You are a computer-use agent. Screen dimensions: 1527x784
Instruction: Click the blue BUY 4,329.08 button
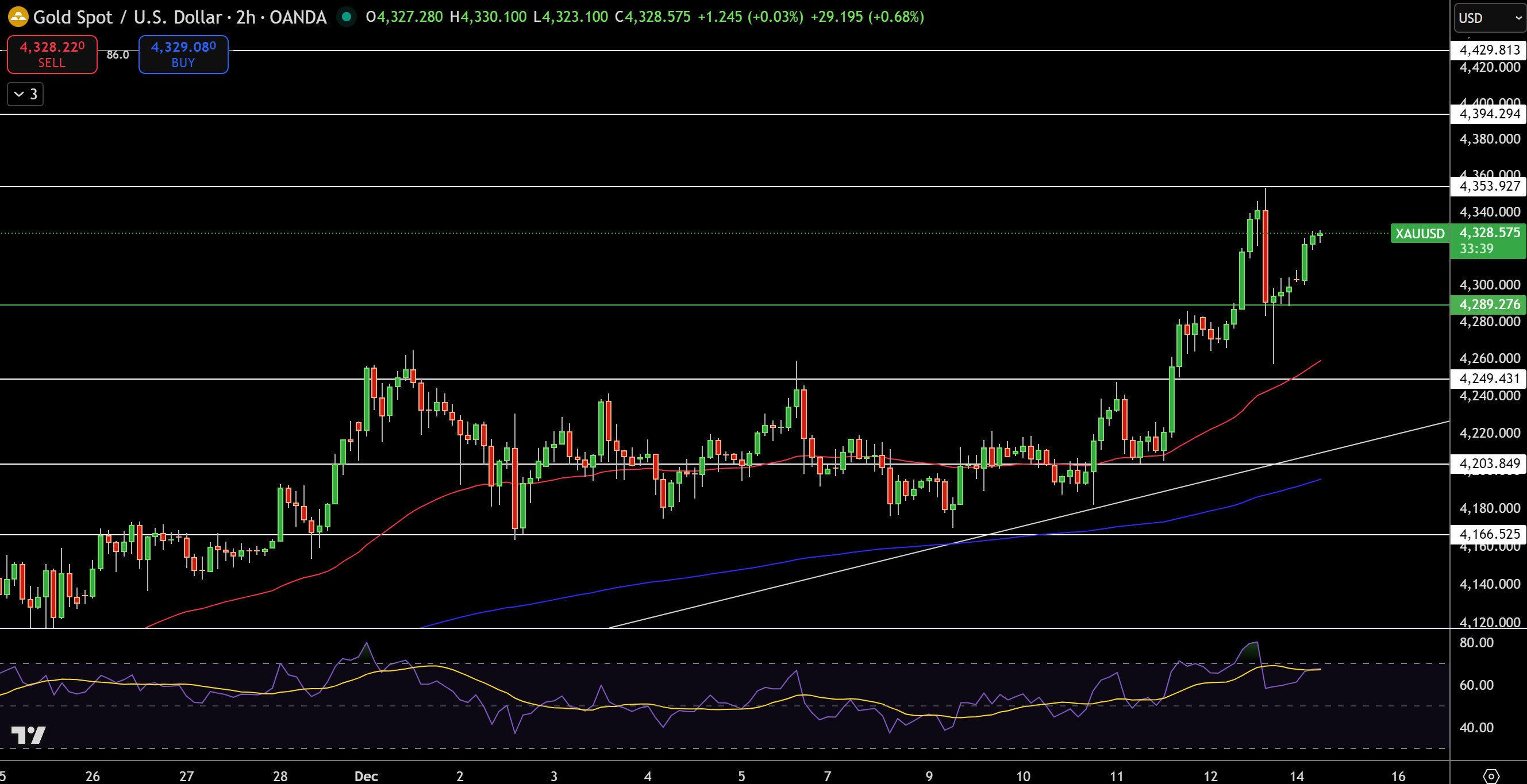coord(183,55)
